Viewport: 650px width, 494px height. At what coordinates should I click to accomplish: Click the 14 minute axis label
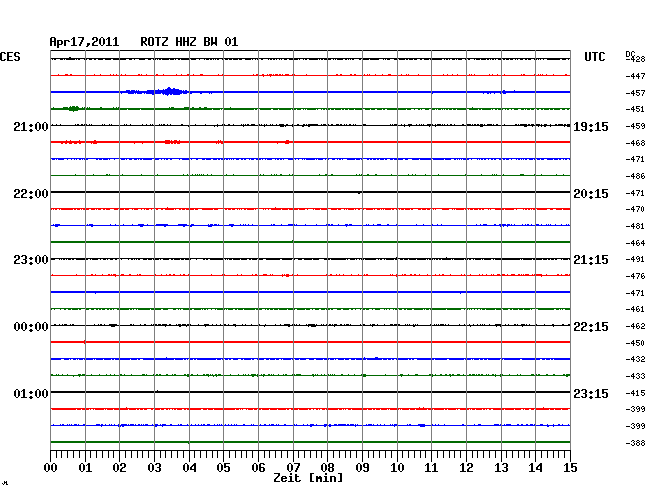pyautogui.click(x=535, y=468)
